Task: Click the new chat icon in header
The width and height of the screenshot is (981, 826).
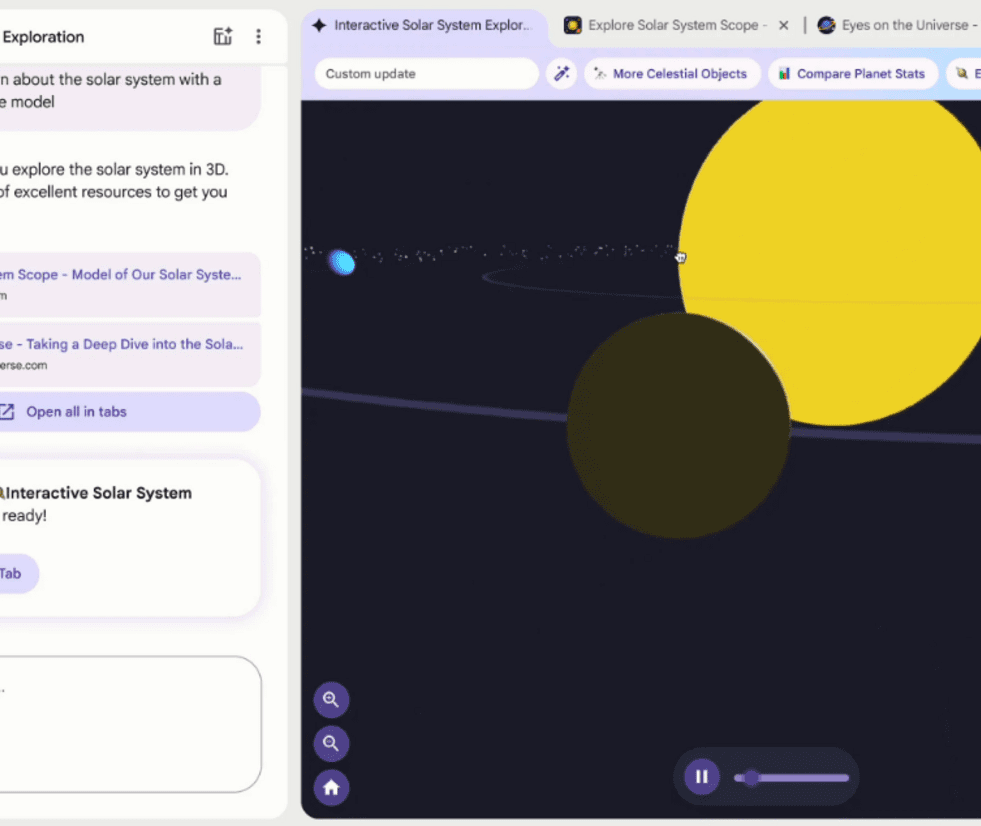Action: 223,37
